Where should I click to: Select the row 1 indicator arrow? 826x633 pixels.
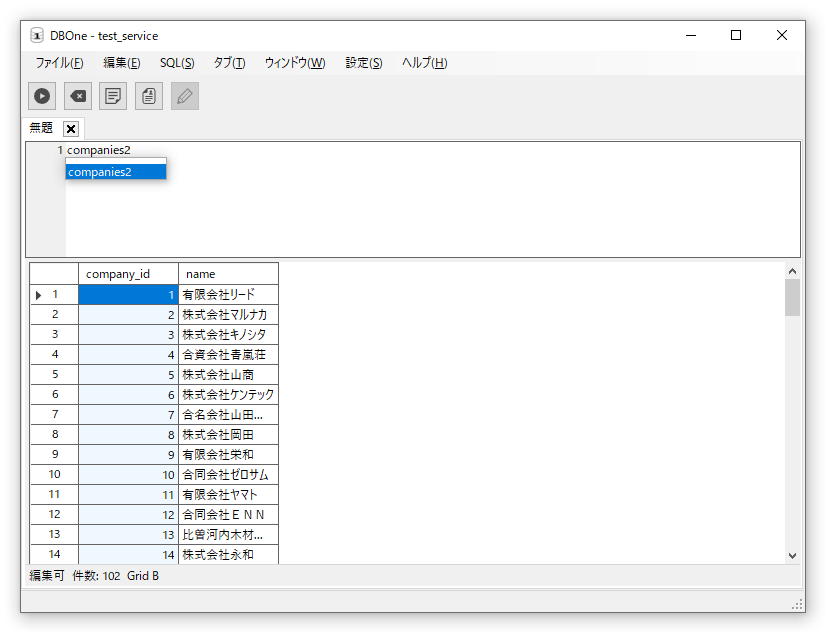[39, 295]
